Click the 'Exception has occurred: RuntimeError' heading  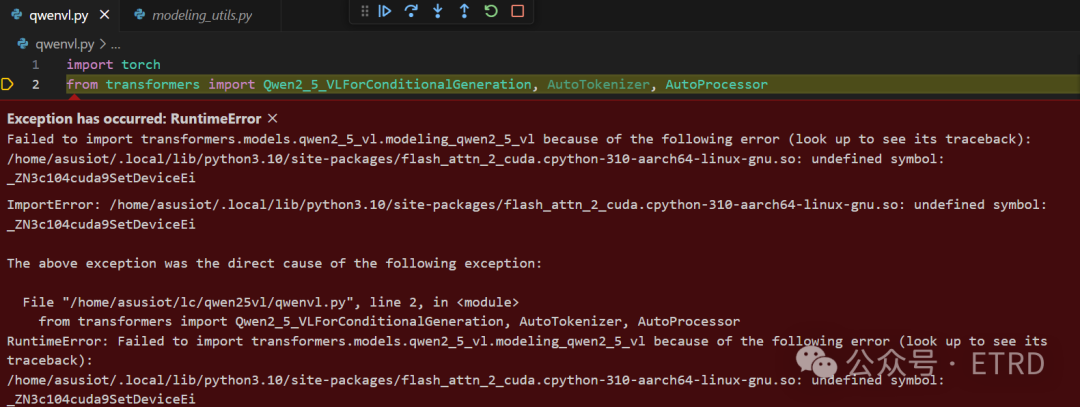[x=134, y=118]
